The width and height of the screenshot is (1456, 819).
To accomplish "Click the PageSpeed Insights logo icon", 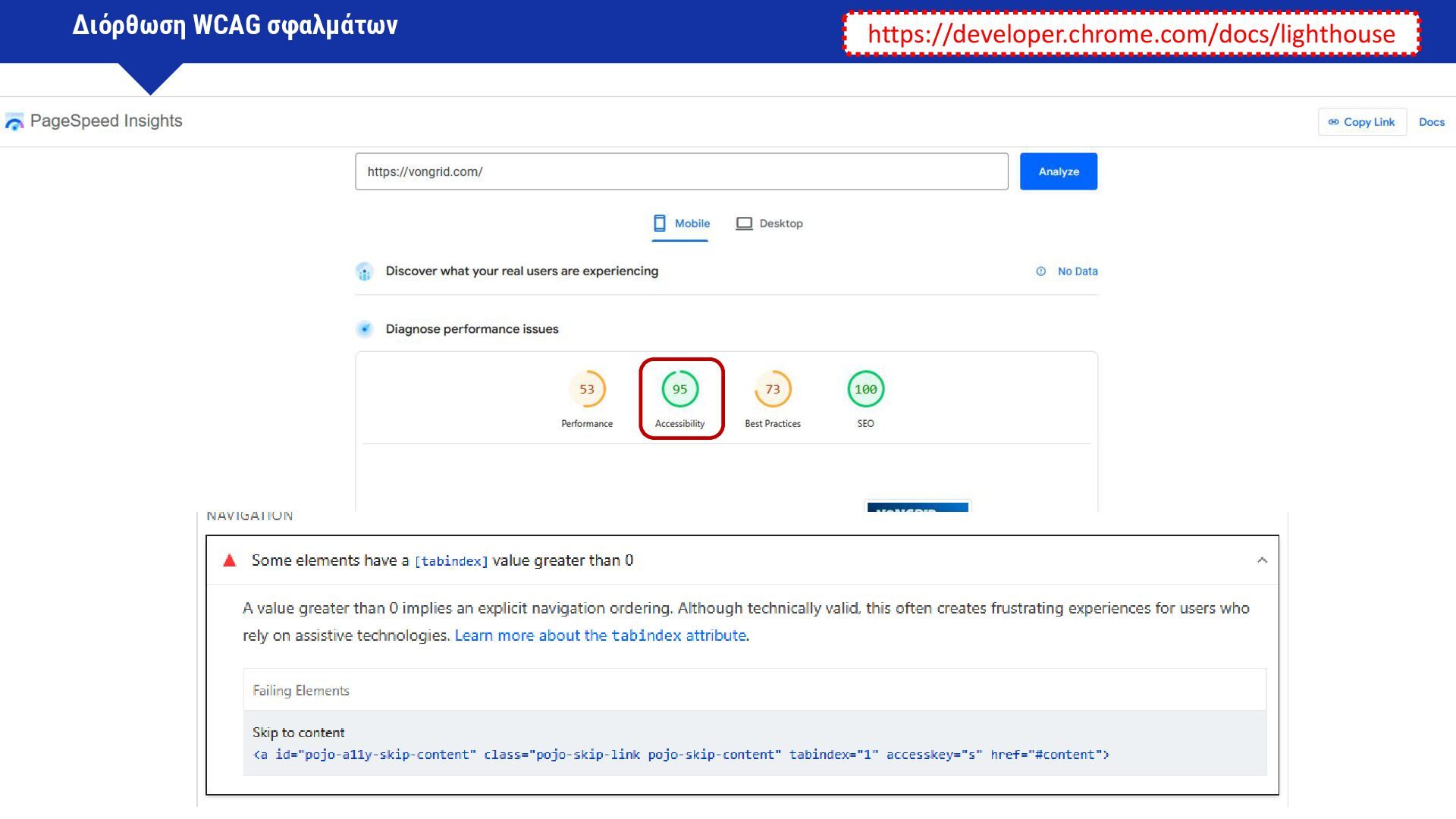I will coord(14,121).
